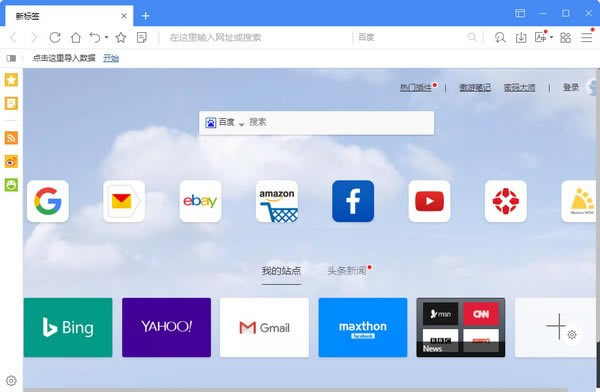Open the download manager icon
Image resolution: width=600 pixels, height=392 pixels.
pyautogui.click(x=521, y=38)
